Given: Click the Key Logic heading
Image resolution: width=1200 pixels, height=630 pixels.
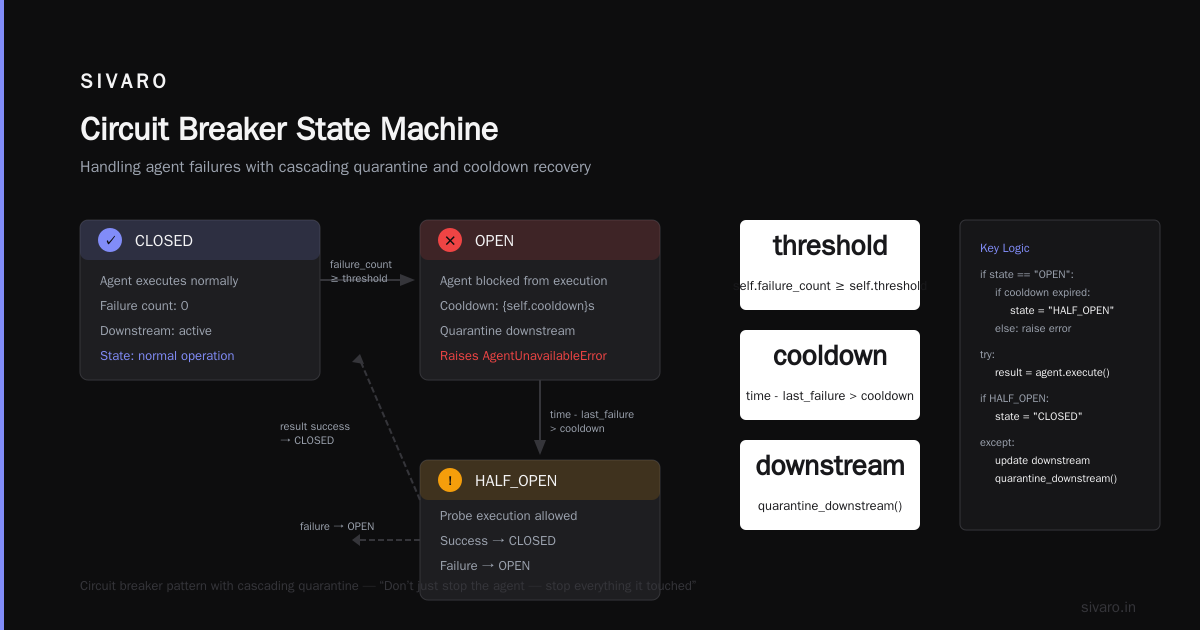Looking at the screenshot, I should [1005, 248].
